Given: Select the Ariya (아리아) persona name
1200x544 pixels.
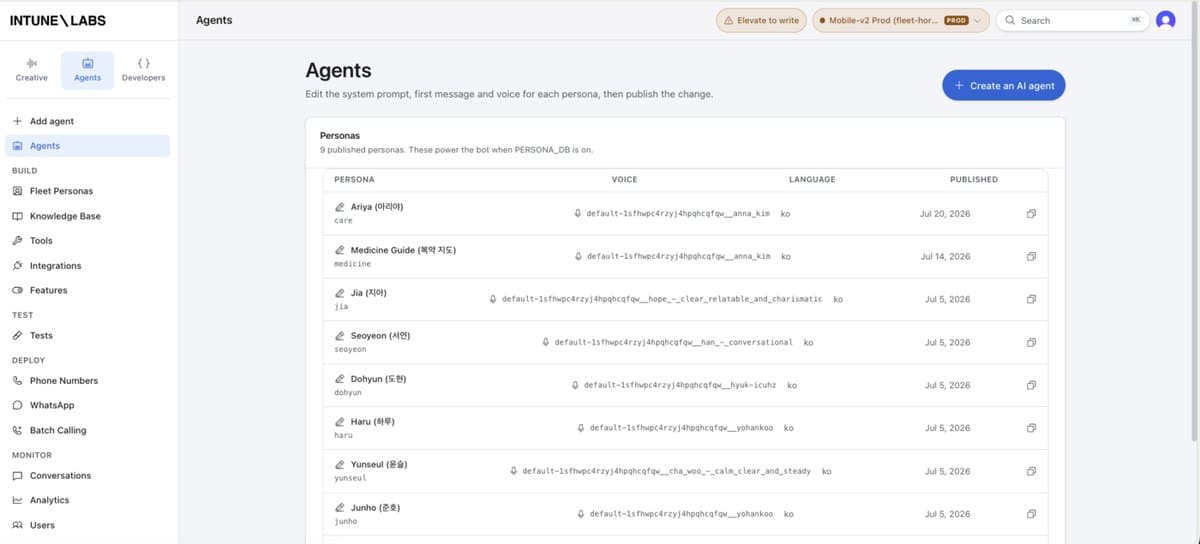Looking at the screenshot, I should click(x=377, y=207).
